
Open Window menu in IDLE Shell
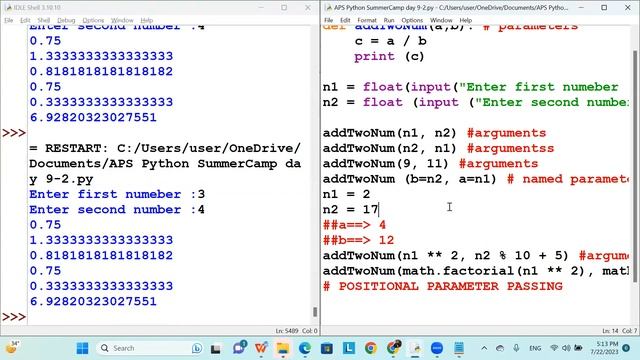click(122, 20)
